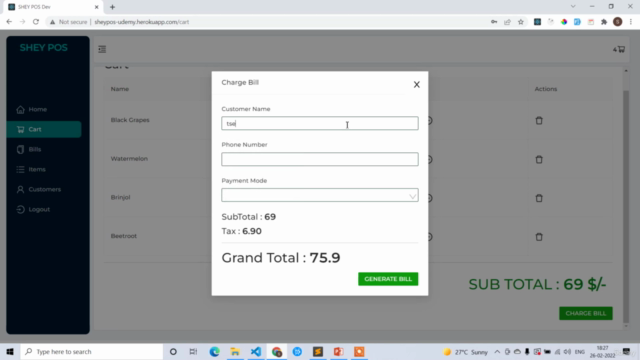Click the Charge Bill button on cart page
Image resolution: width=640 pixels, height=360 pixels.
[586, 313]
